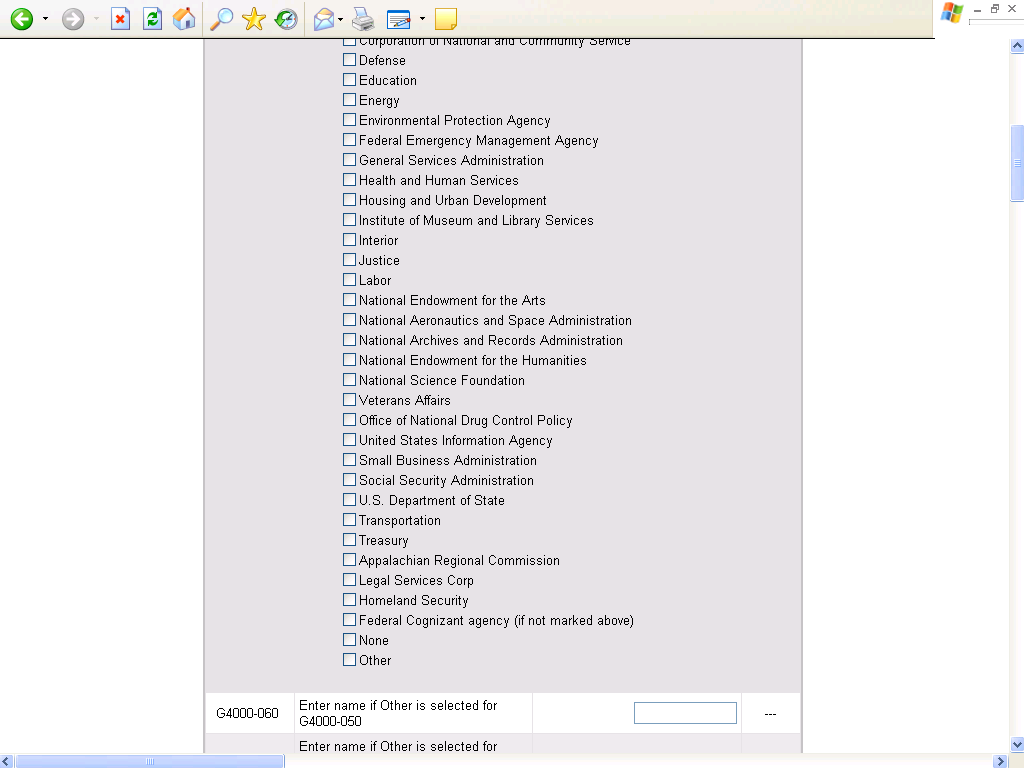The height and width of the screenshot is (768, 1024).
Task: Tick National Archives and Records Administration
Action: tap(349, 340)
